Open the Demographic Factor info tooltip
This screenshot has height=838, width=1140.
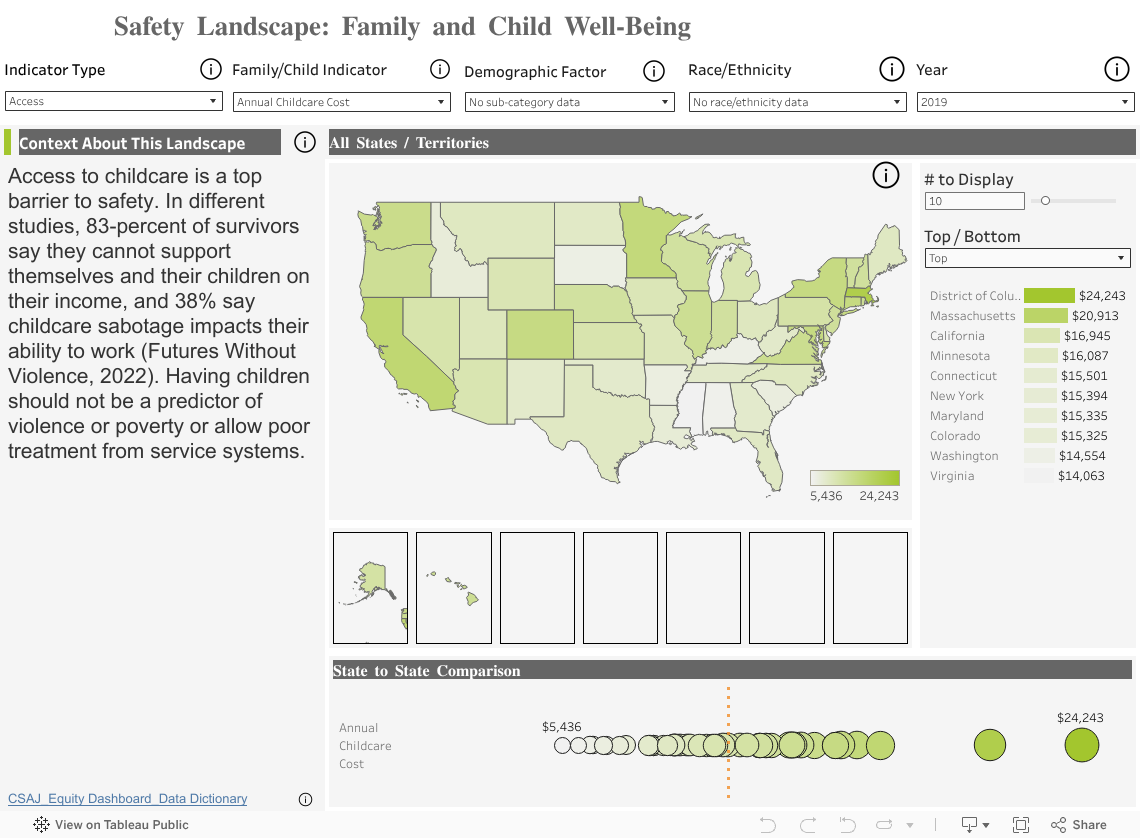click(x=654, y=71)
